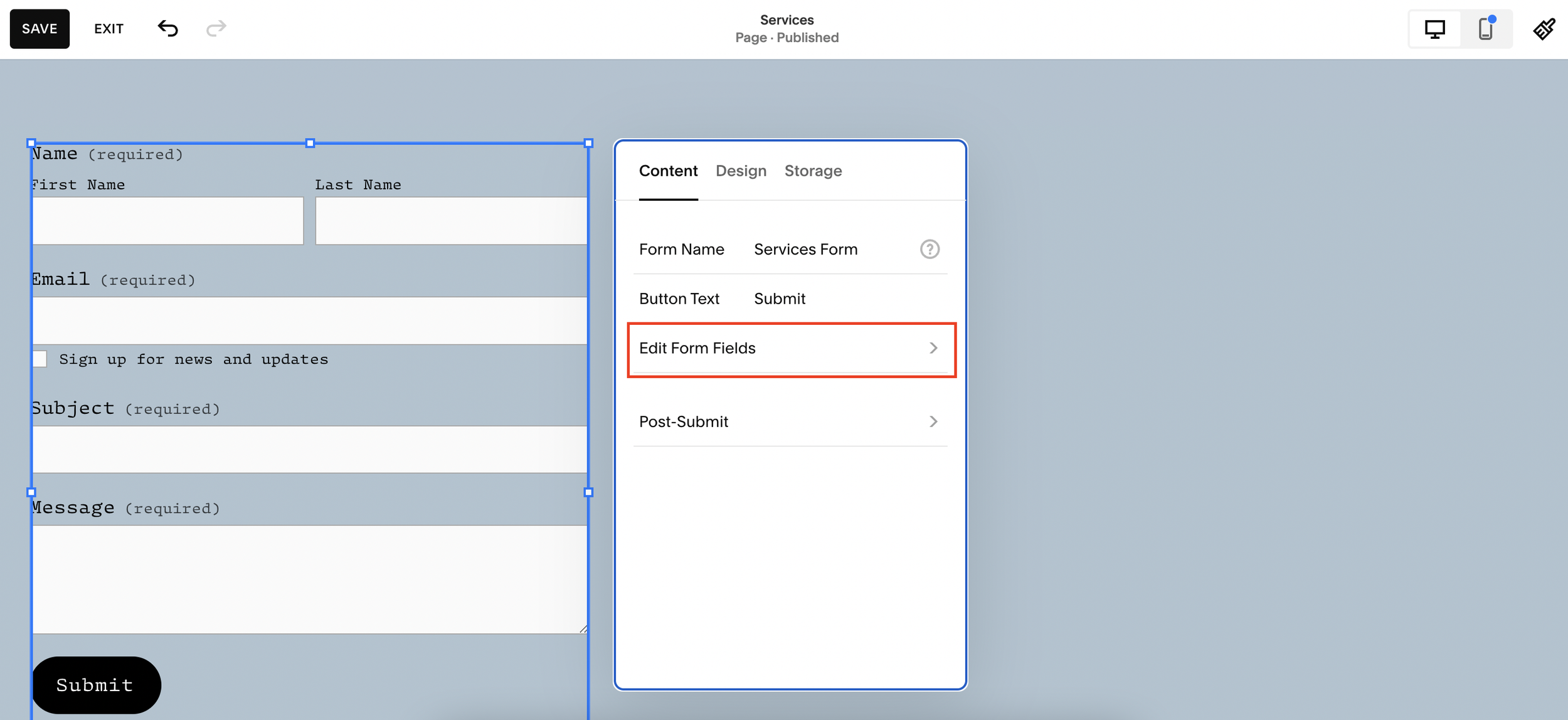Image resolution: width=1568 pixels, height=720 pixels.
Task: Switch to the Design tab
Action: [741, 171]
